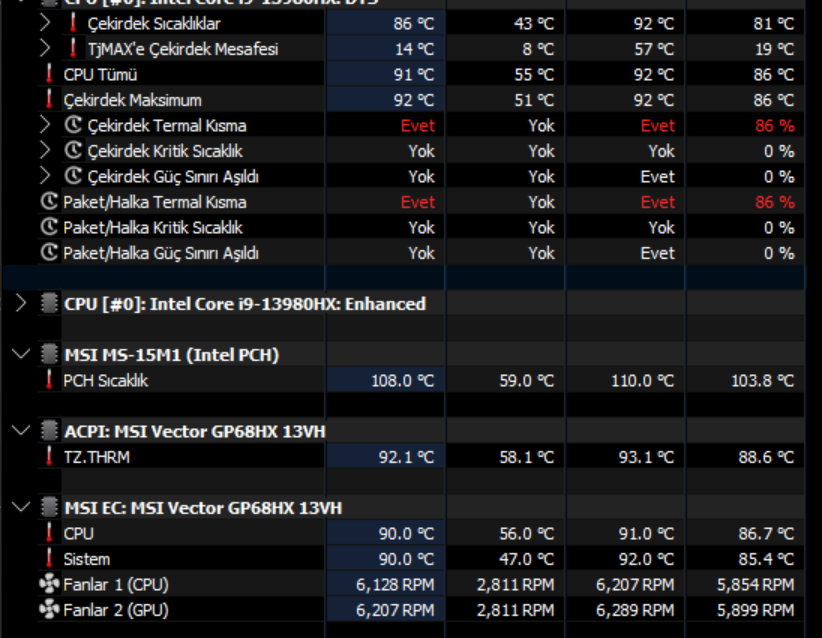The image size is (822, 638).
Task: Expand the Çekirdek Termal Kısma row
Action: tap(45, 125)
